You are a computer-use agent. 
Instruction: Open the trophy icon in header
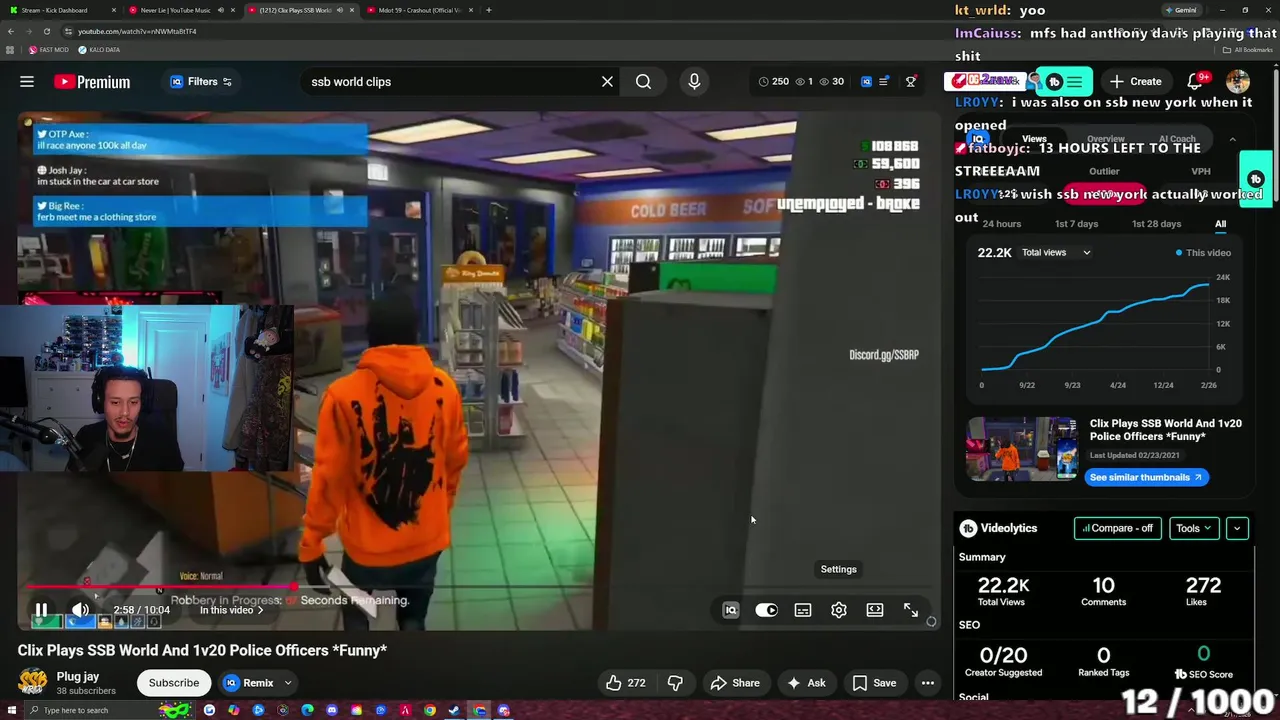tap(911, 82)
